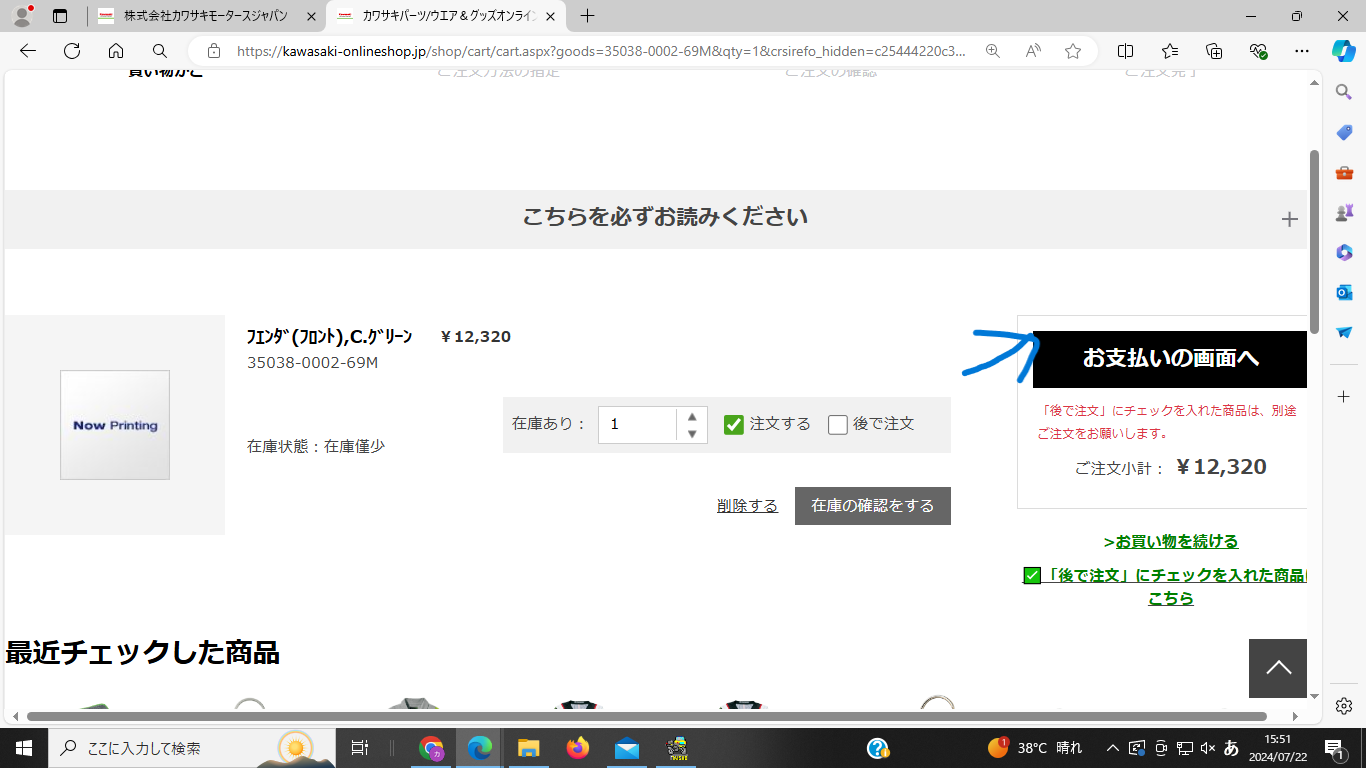
Task: Customize sidebar with plus icon
Action: click(1344, 397)
